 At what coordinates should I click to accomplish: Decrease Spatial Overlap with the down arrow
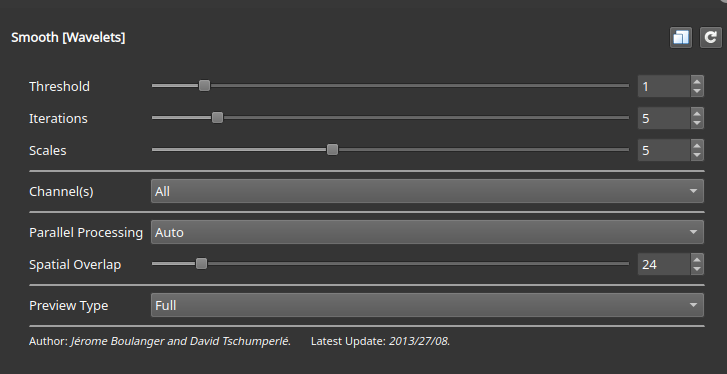click(x=696, y=269)
